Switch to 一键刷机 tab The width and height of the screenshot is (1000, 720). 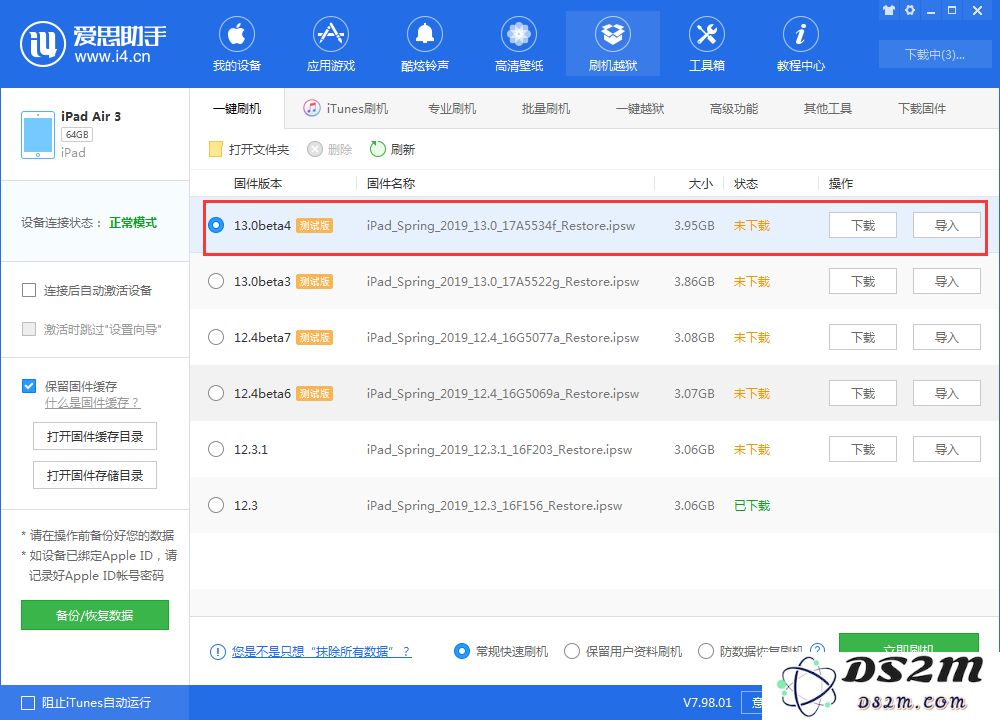tap(237, 108)
